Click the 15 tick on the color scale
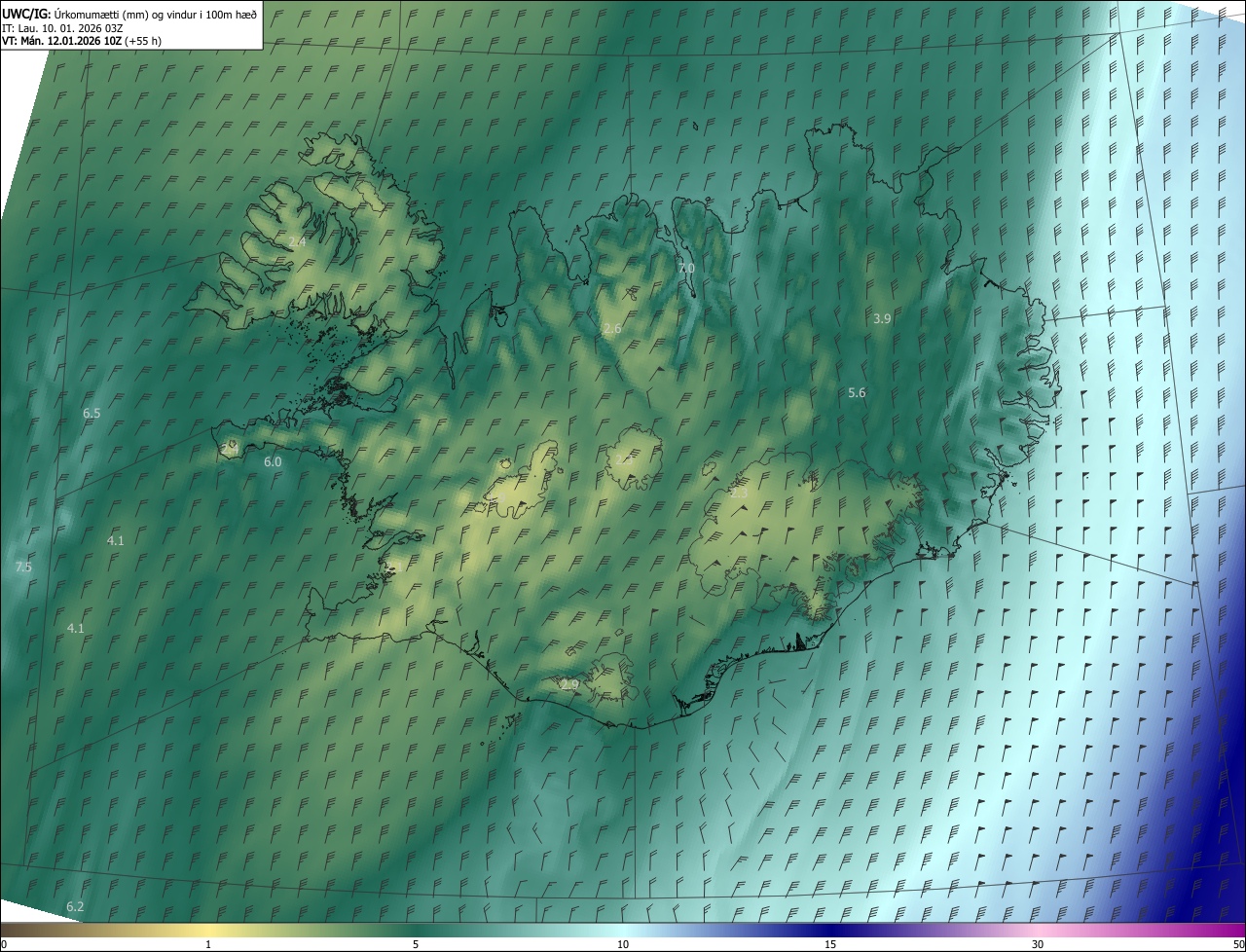This screenshot has width=1246, height=952. 830,945
